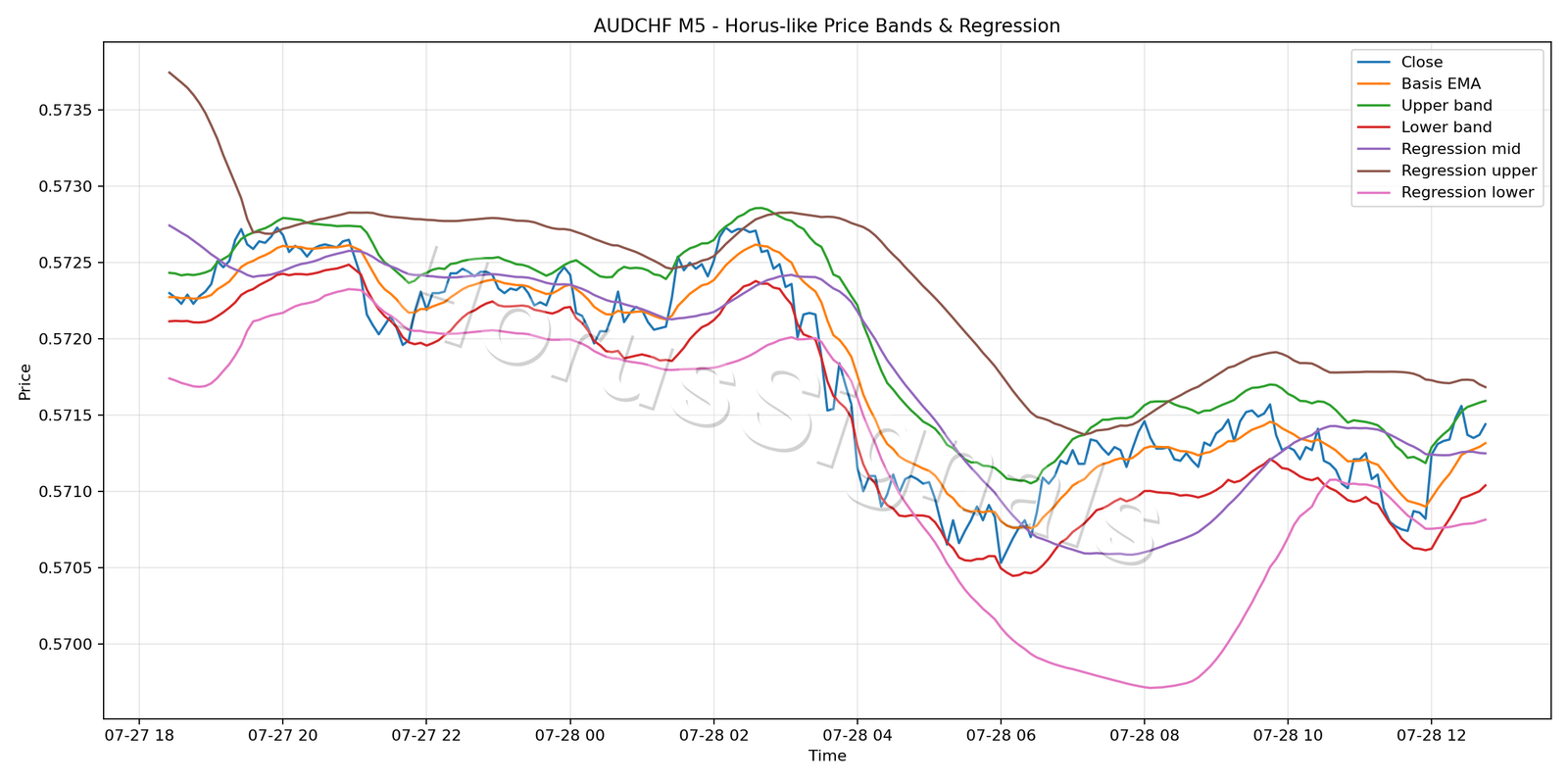Click the y-axis tick 0.5710

(65, 492)
